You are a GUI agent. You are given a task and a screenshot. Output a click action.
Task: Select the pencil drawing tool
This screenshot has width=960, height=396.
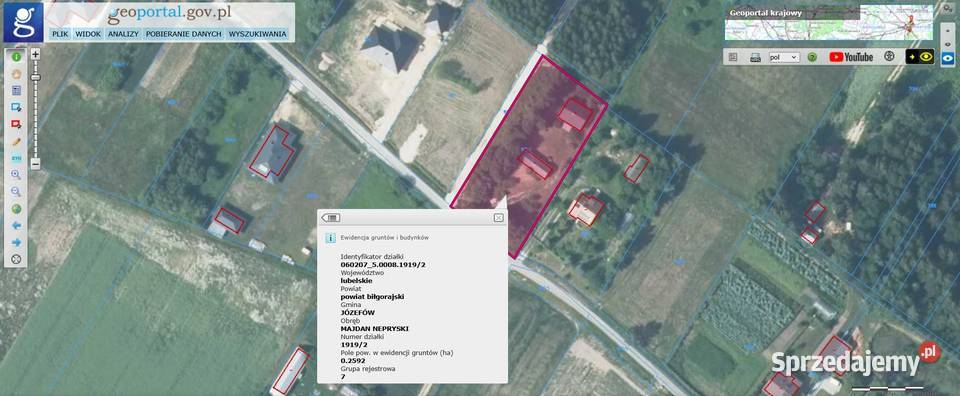[x=16, y=141]
